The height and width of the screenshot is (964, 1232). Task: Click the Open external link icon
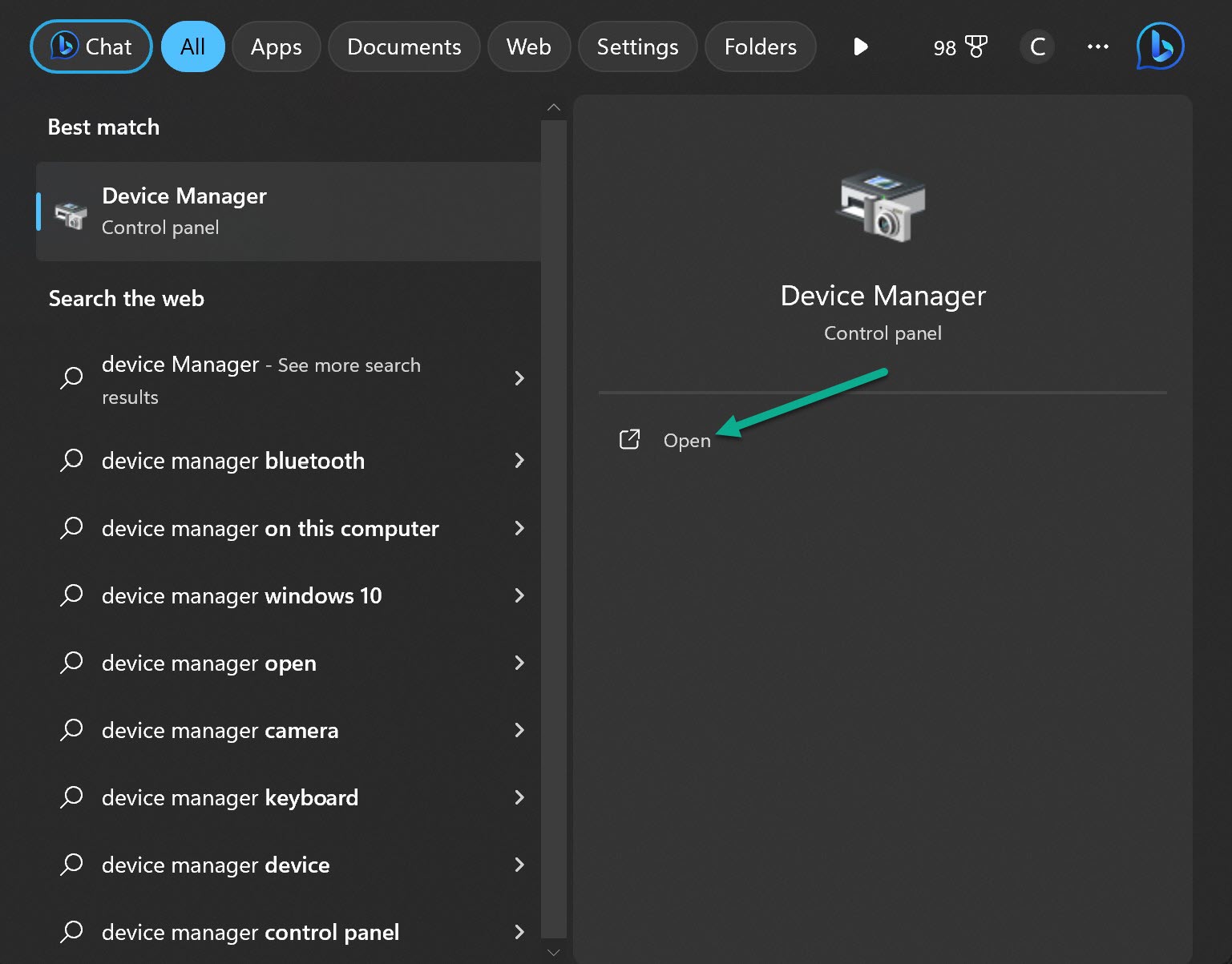(x=629, y=440)
